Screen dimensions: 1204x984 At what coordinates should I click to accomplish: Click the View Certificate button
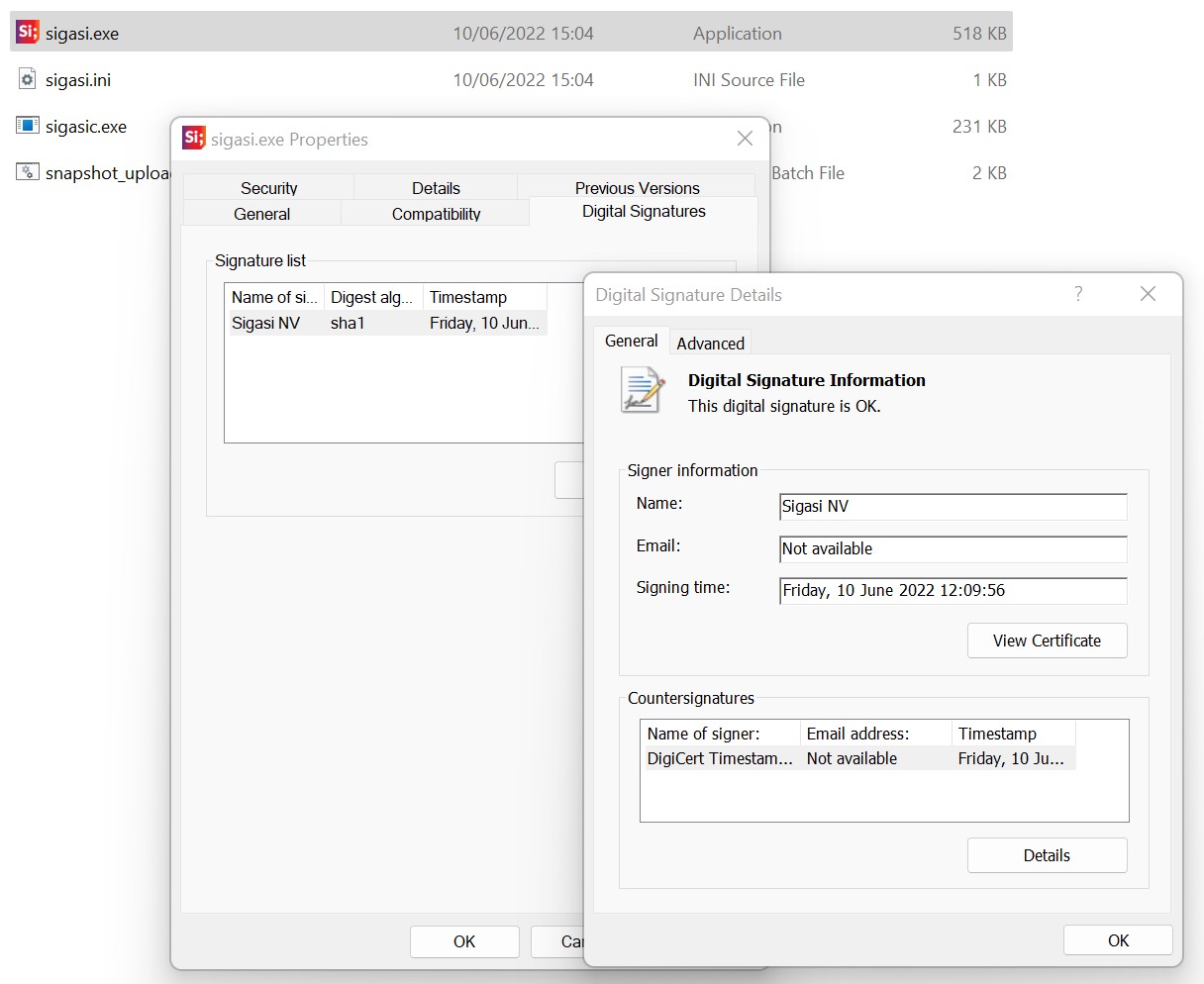tap(1047, 640)
